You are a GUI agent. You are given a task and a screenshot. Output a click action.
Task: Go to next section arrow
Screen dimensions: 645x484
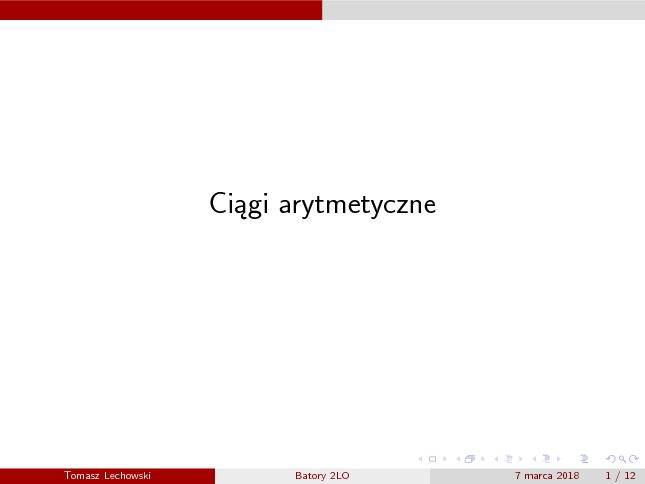(x=559, y=459)
